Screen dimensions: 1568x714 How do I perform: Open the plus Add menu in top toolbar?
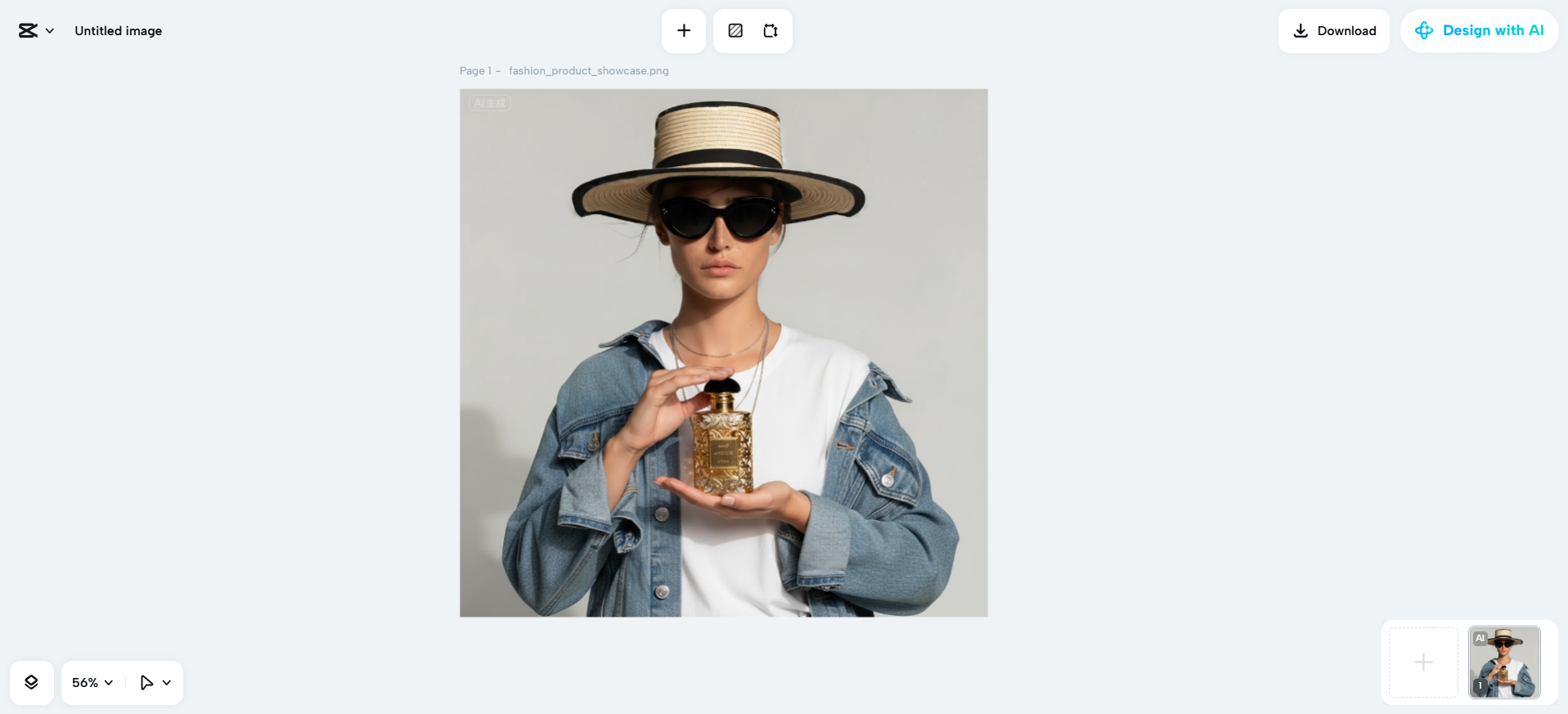click(x=684, y=31)
